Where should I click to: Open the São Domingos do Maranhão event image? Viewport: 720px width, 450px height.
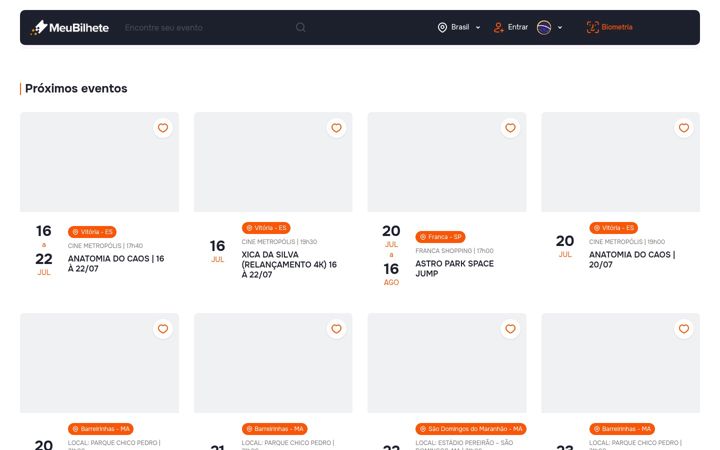tap(447, 363)
